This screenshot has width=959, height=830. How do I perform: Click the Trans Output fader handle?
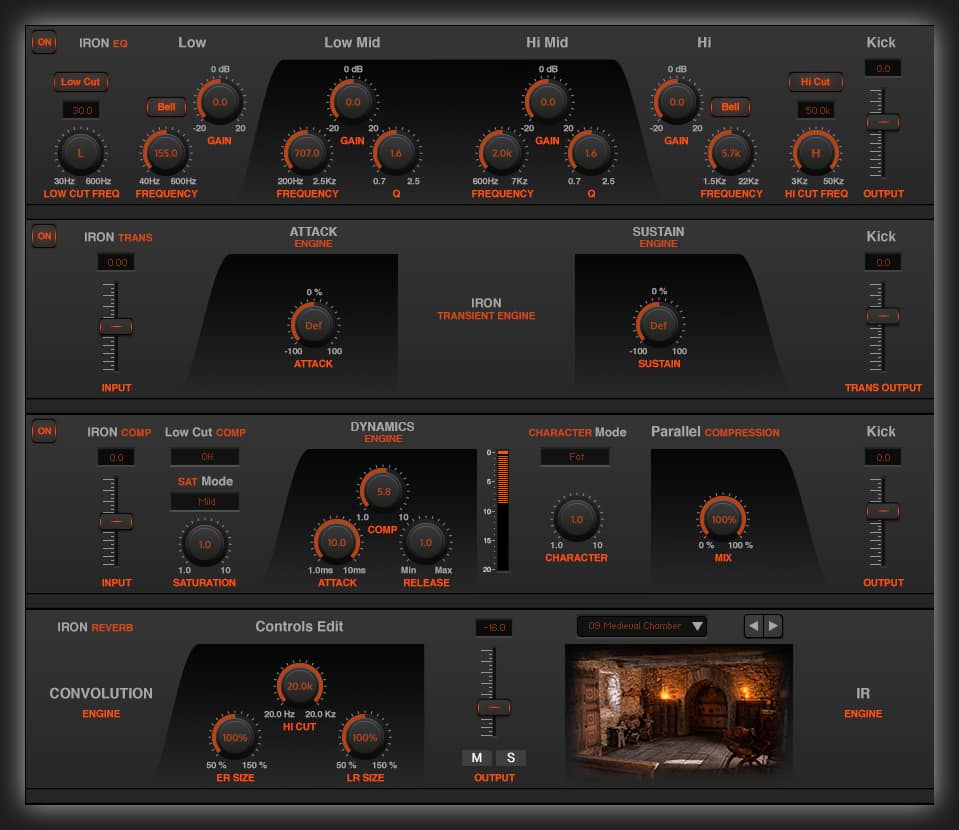click(x=883, y=316)
